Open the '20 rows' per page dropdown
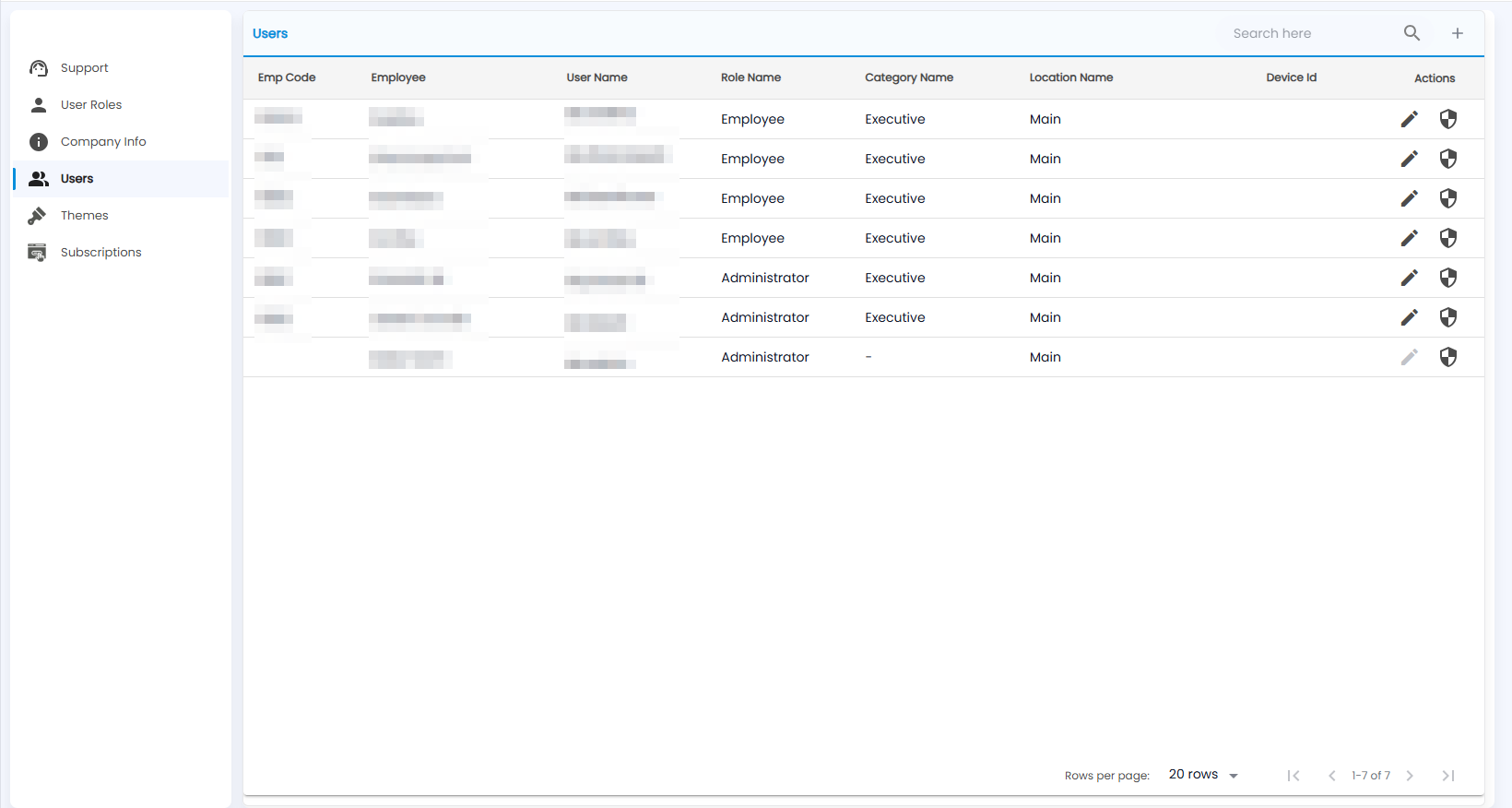The width and height of the screenshot is (1512, 808). click(1203, 775)
